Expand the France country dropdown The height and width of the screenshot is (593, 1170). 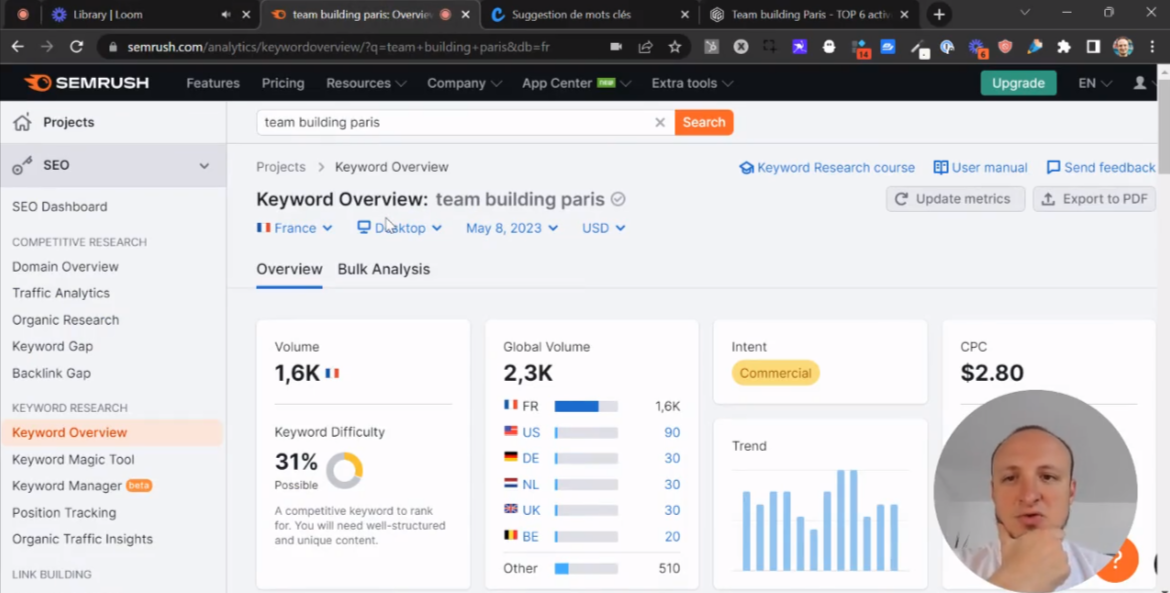295,228
